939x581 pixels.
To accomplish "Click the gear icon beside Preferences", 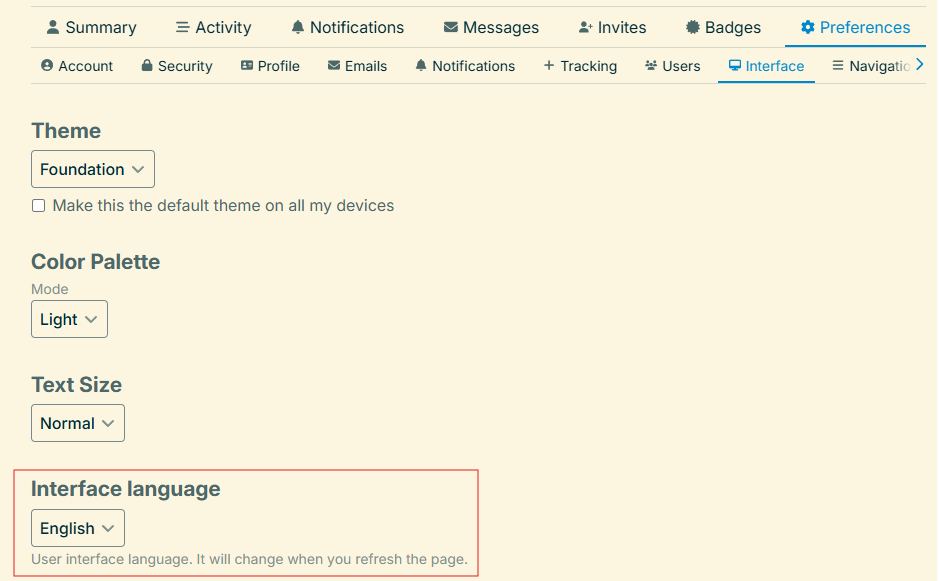I will (x=807, y=27).
